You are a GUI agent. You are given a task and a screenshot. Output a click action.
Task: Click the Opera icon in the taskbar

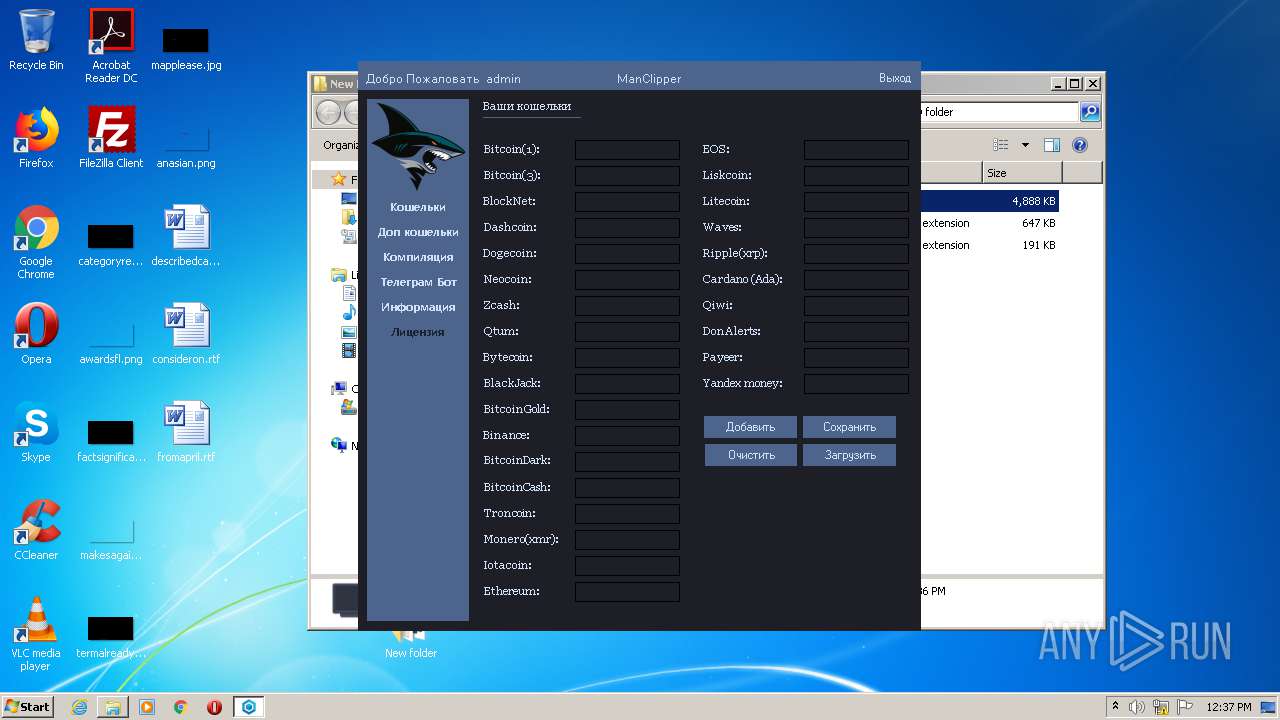pyautogui.click(x=214, y=707)
